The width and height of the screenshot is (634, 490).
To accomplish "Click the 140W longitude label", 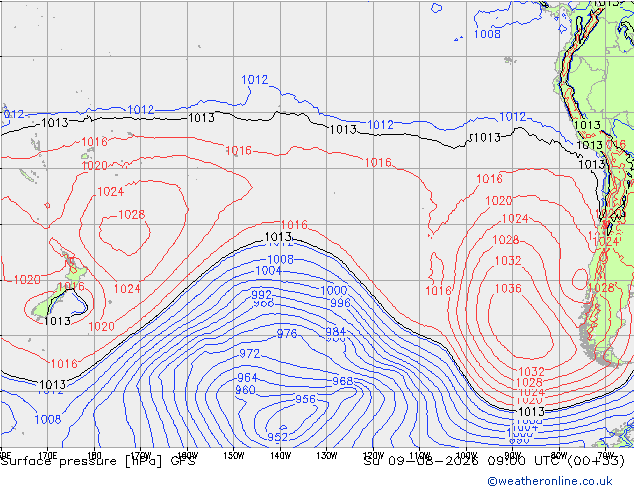I will click(281, 455).
